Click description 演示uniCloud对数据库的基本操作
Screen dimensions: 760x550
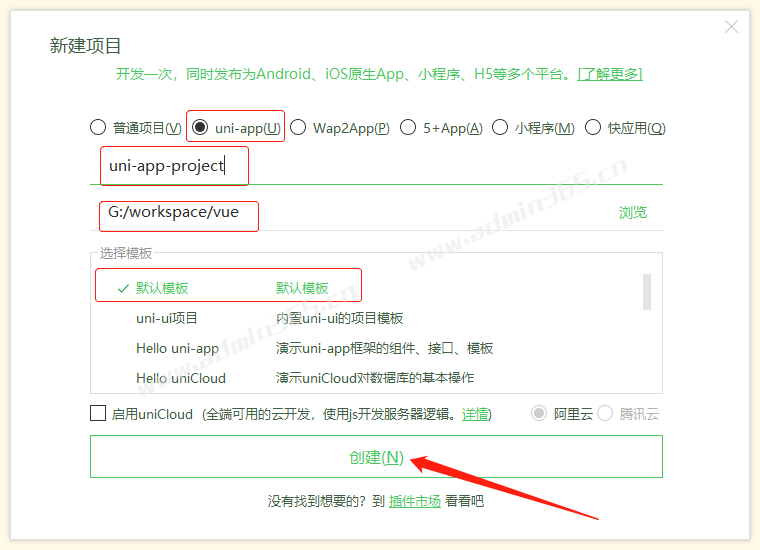(x=375, y=378)
